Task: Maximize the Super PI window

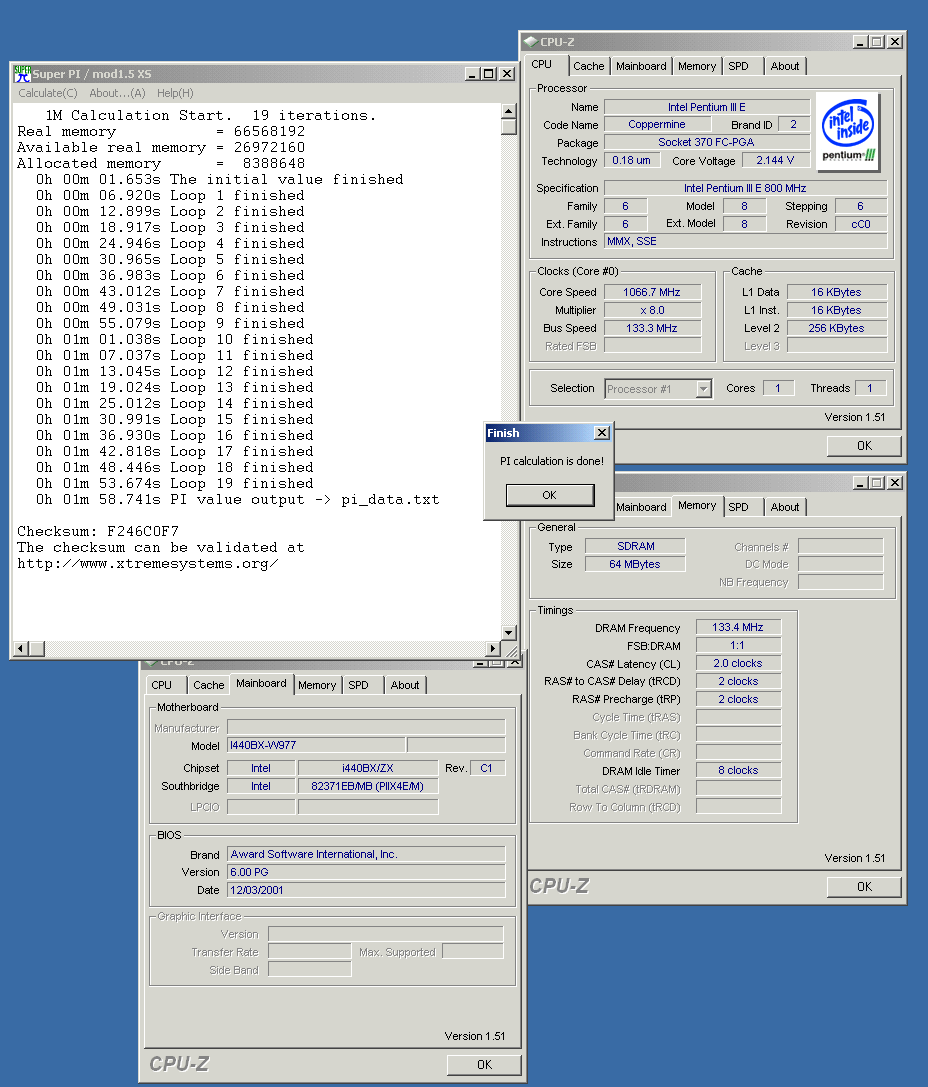Action: coord(489,73)
